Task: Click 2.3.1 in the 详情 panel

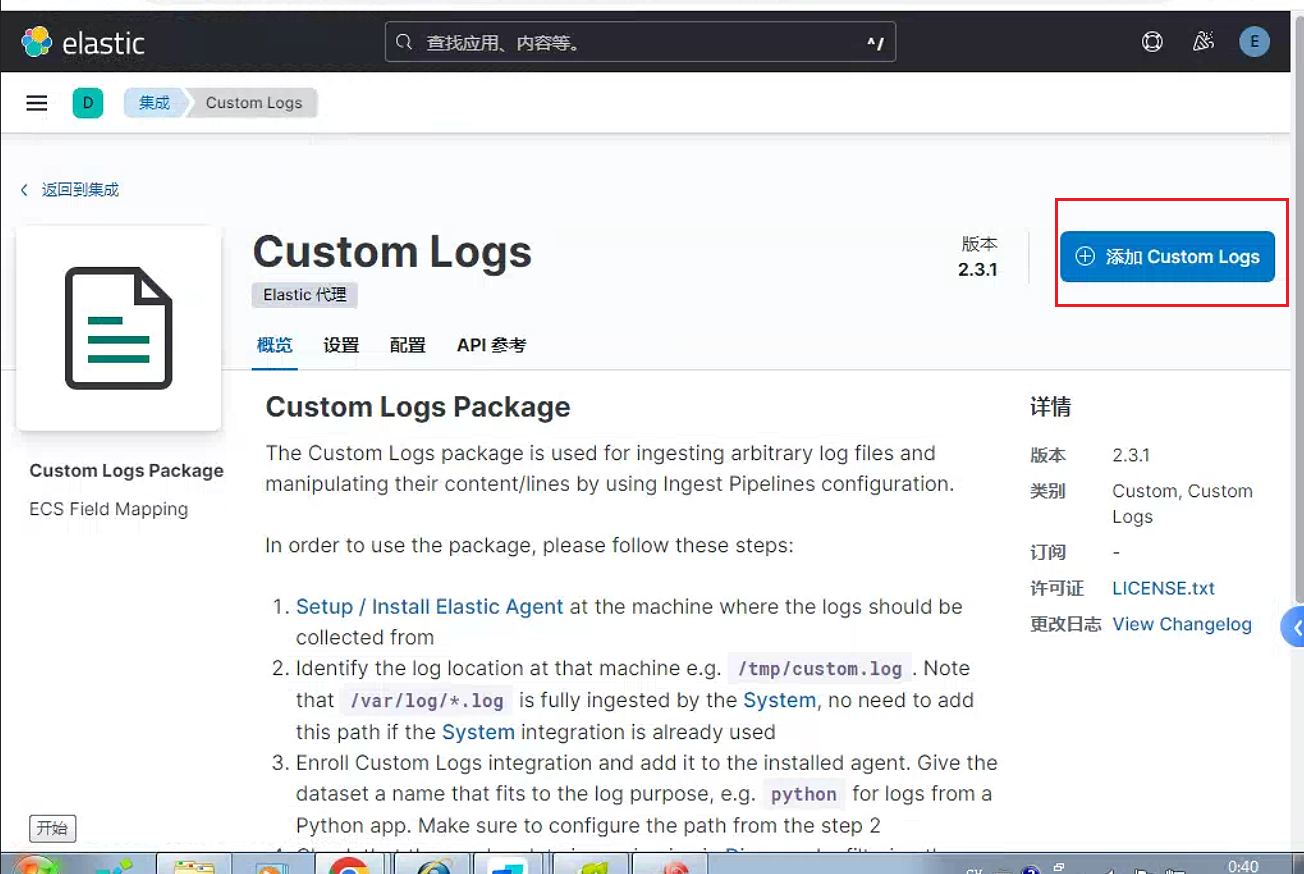Action: pyautogui.click(x=1131, y=455)
